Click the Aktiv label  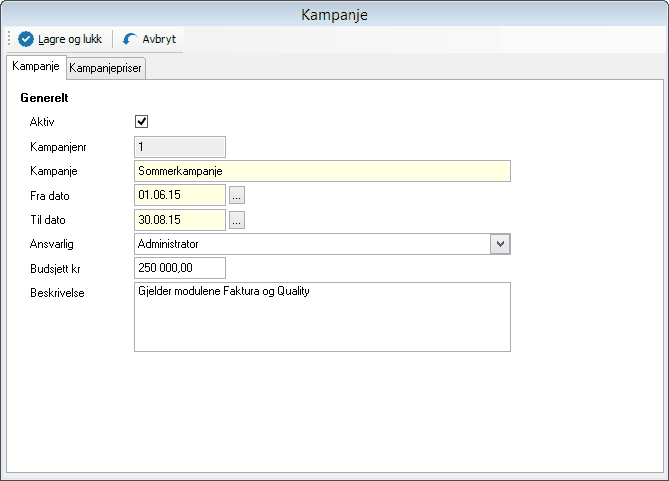[x=42, y=122]
